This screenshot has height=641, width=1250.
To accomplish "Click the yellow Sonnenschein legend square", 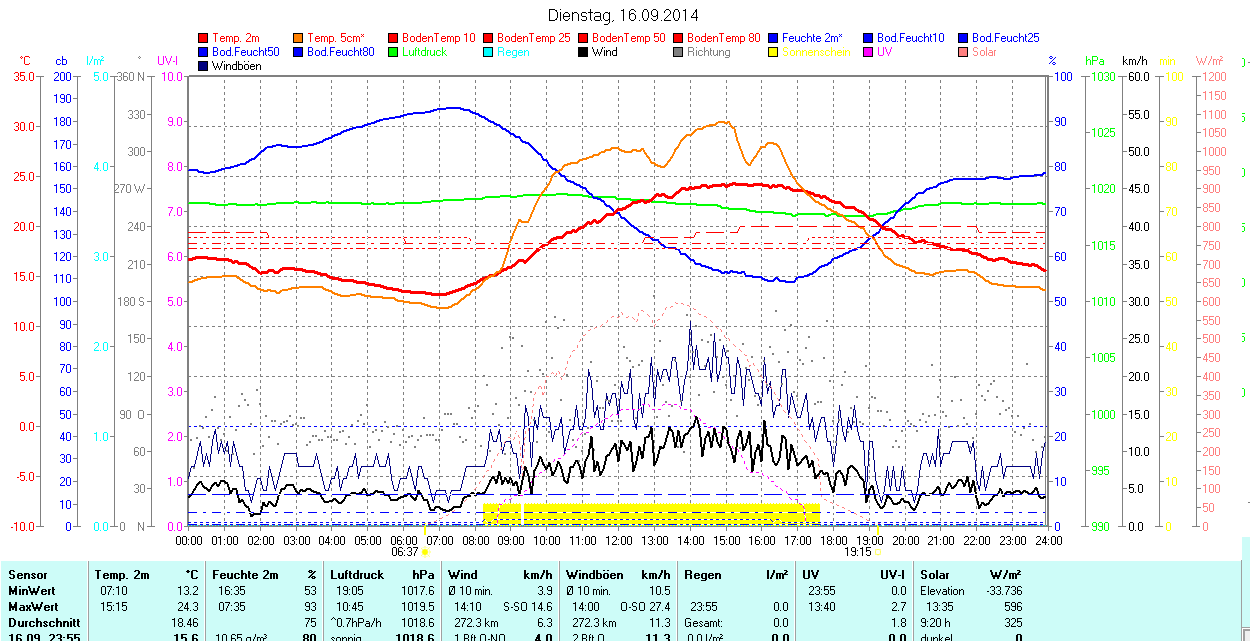I will [x=773, y=52].
